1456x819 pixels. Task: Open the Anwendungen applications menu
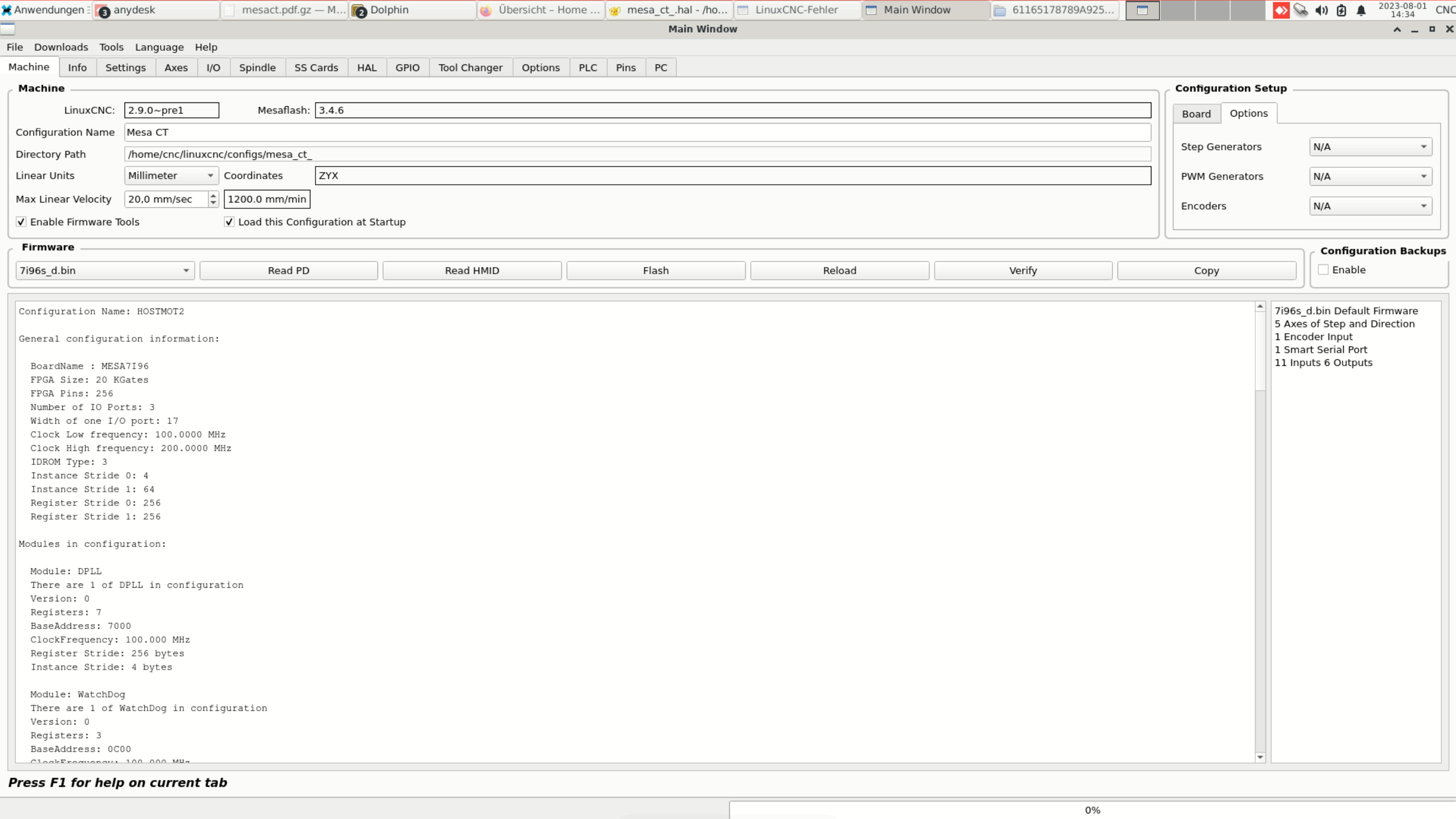pyautogui.click(x=45, y=10)
